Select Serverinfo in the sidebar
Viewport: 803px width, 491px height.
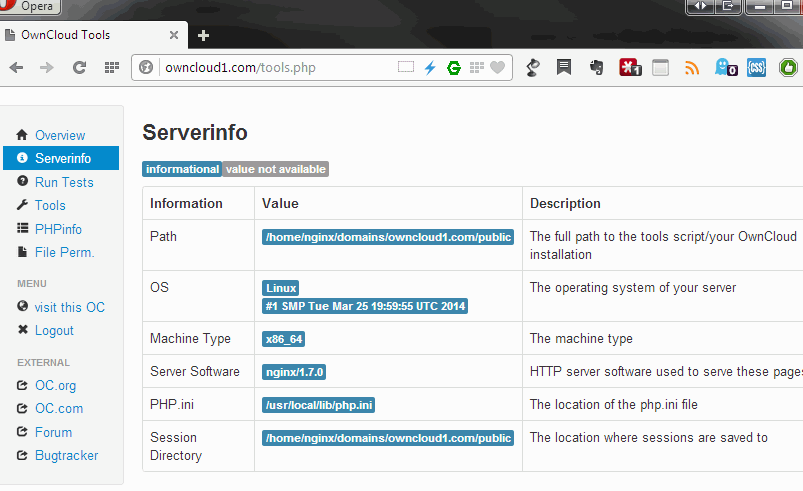[x=61, y=158]
